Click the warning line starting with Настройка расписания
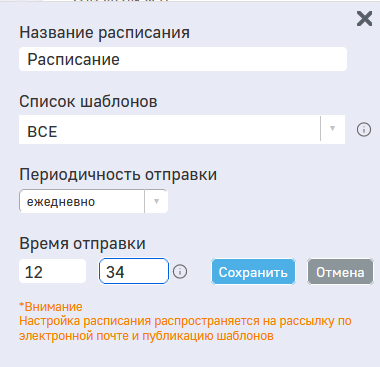380x367 pixels. 185,321
